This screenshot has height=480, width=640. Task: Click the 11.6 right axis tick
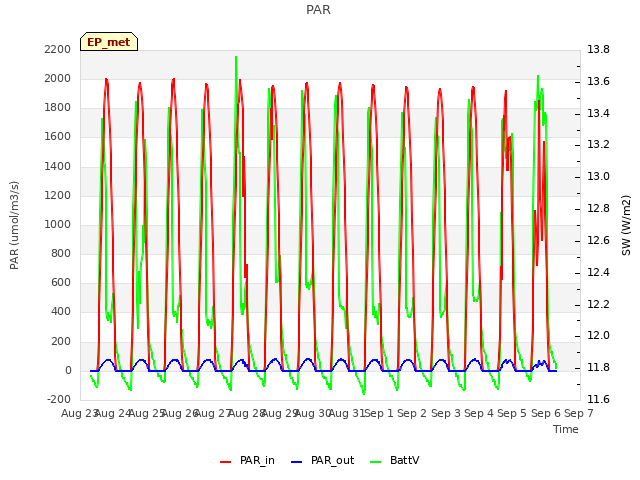(598, 399)
